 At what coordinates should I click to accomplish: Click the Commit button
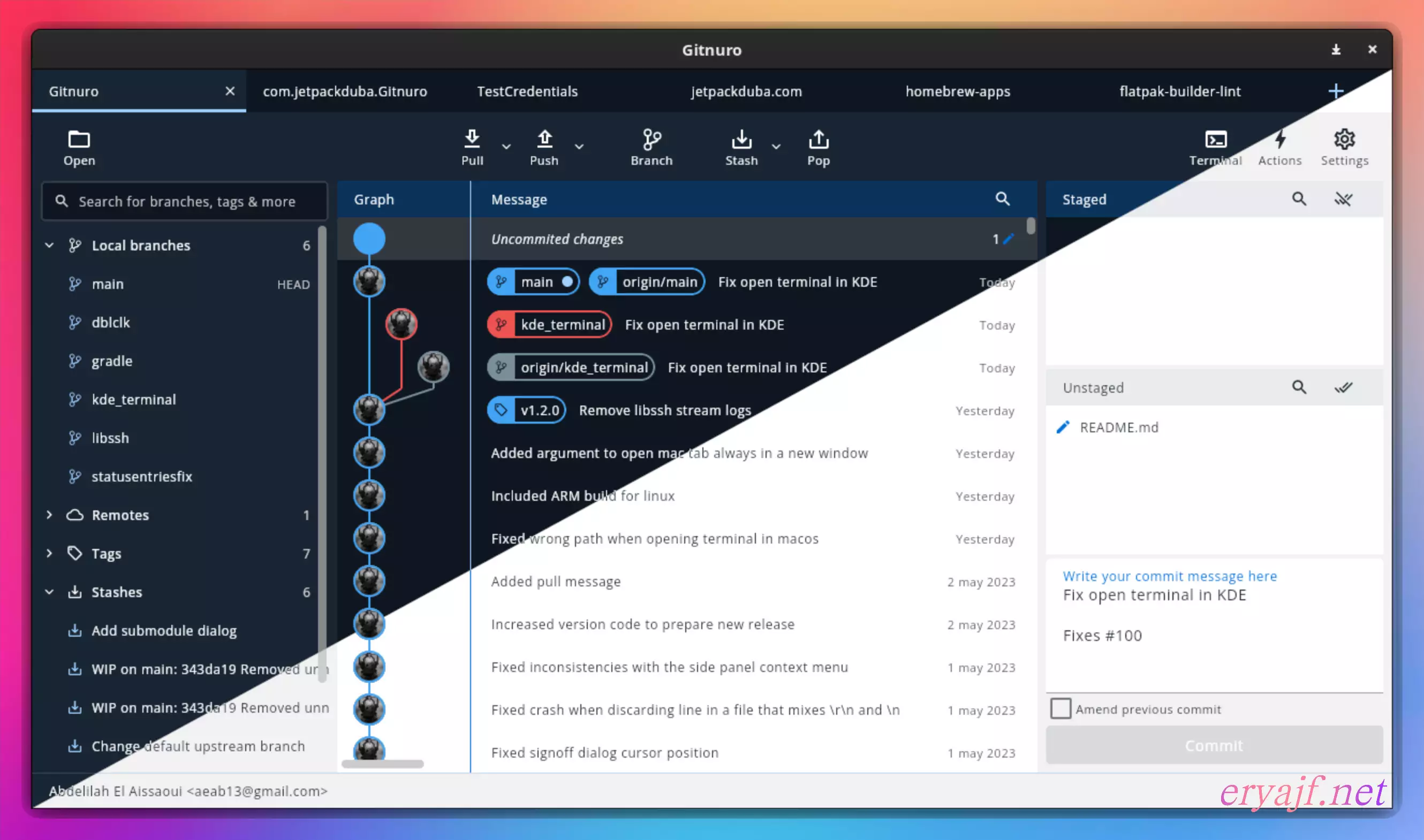coord(1215,745)
